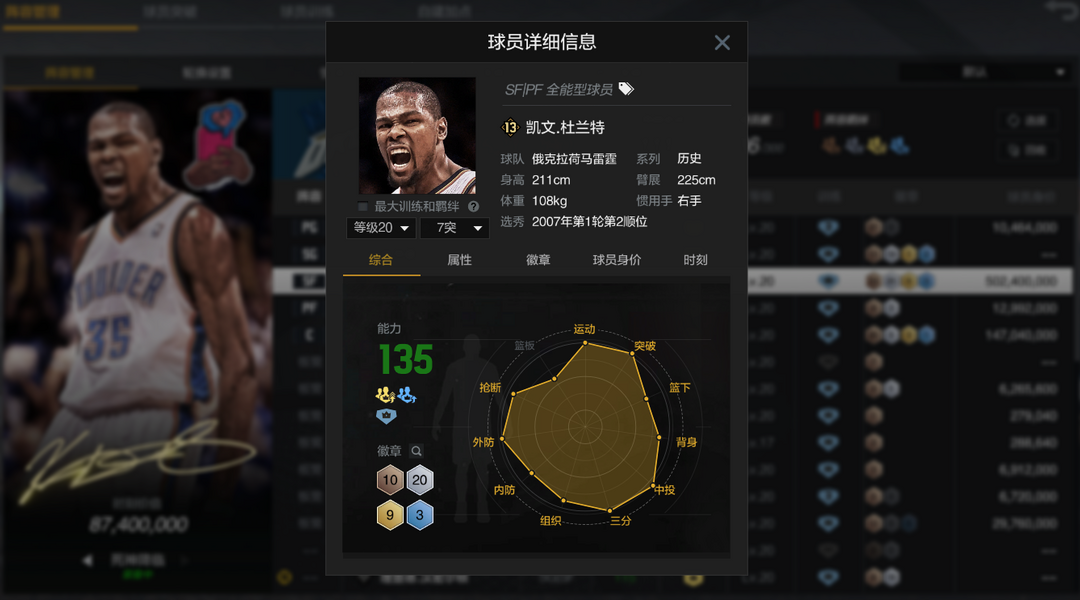Select the bronze badge numbered 10
This screenshot has height=600, width=1080.
[390, 480]
